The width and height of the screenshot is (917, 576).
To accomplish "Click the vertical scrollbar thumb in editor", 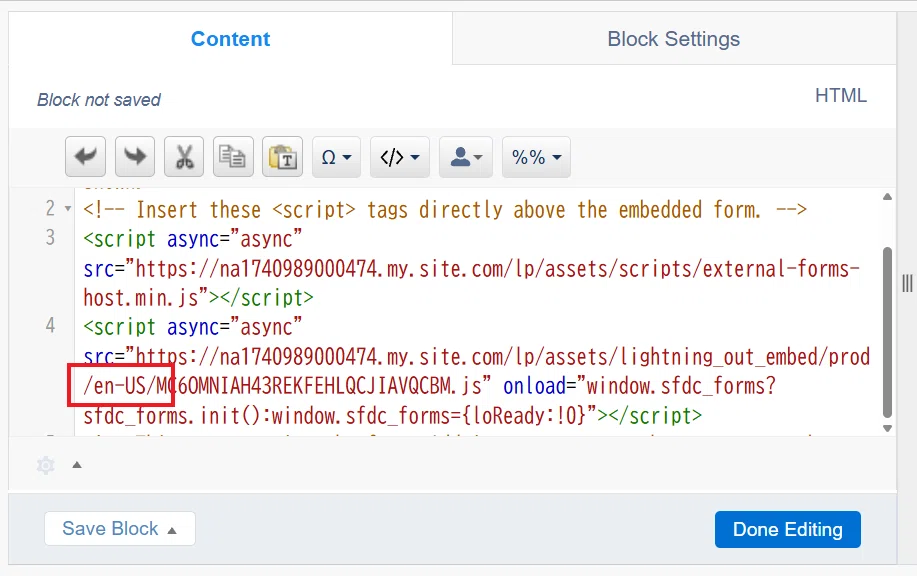I will pyautogui.click(x=887, y=332).
